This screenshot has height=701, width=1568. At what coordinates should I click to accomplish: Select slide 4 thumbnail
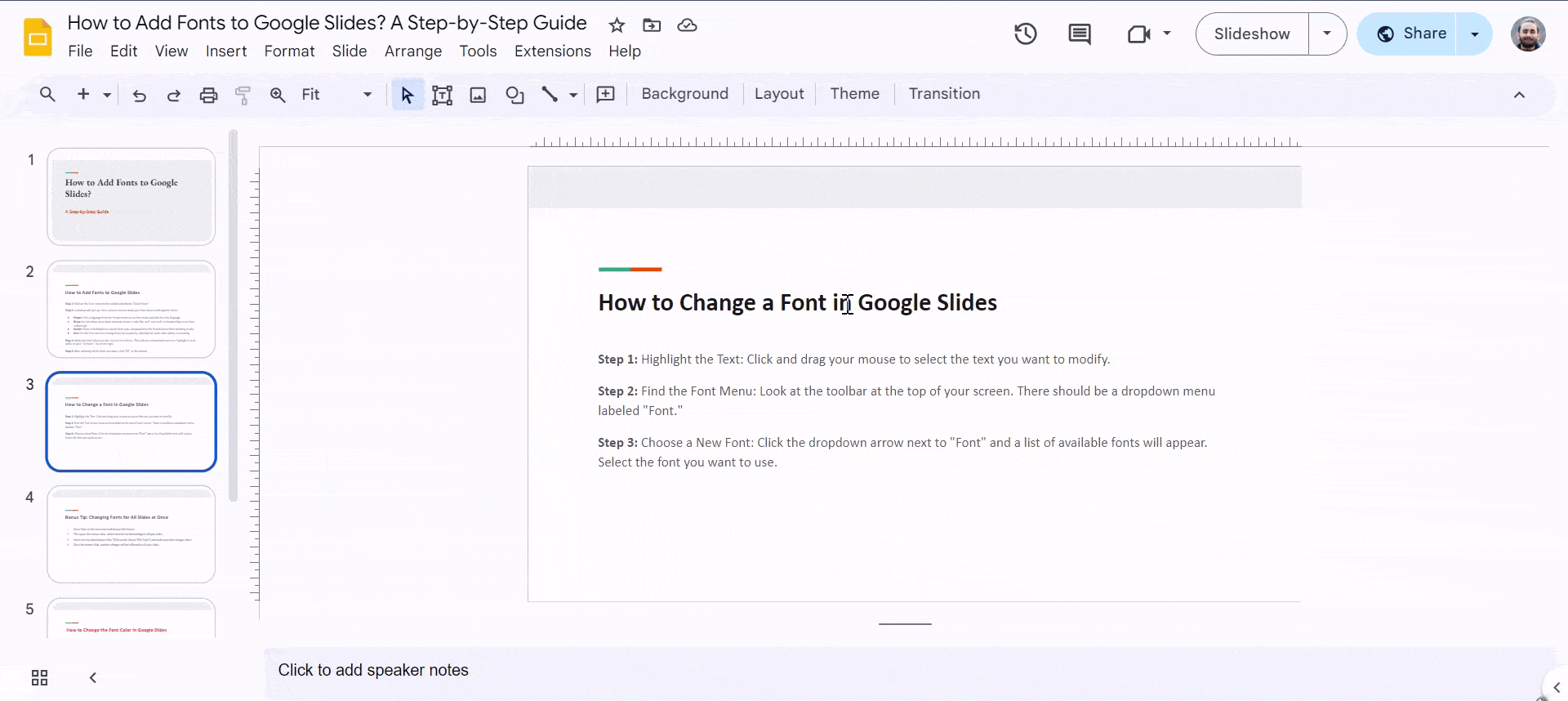coord(131,534)
